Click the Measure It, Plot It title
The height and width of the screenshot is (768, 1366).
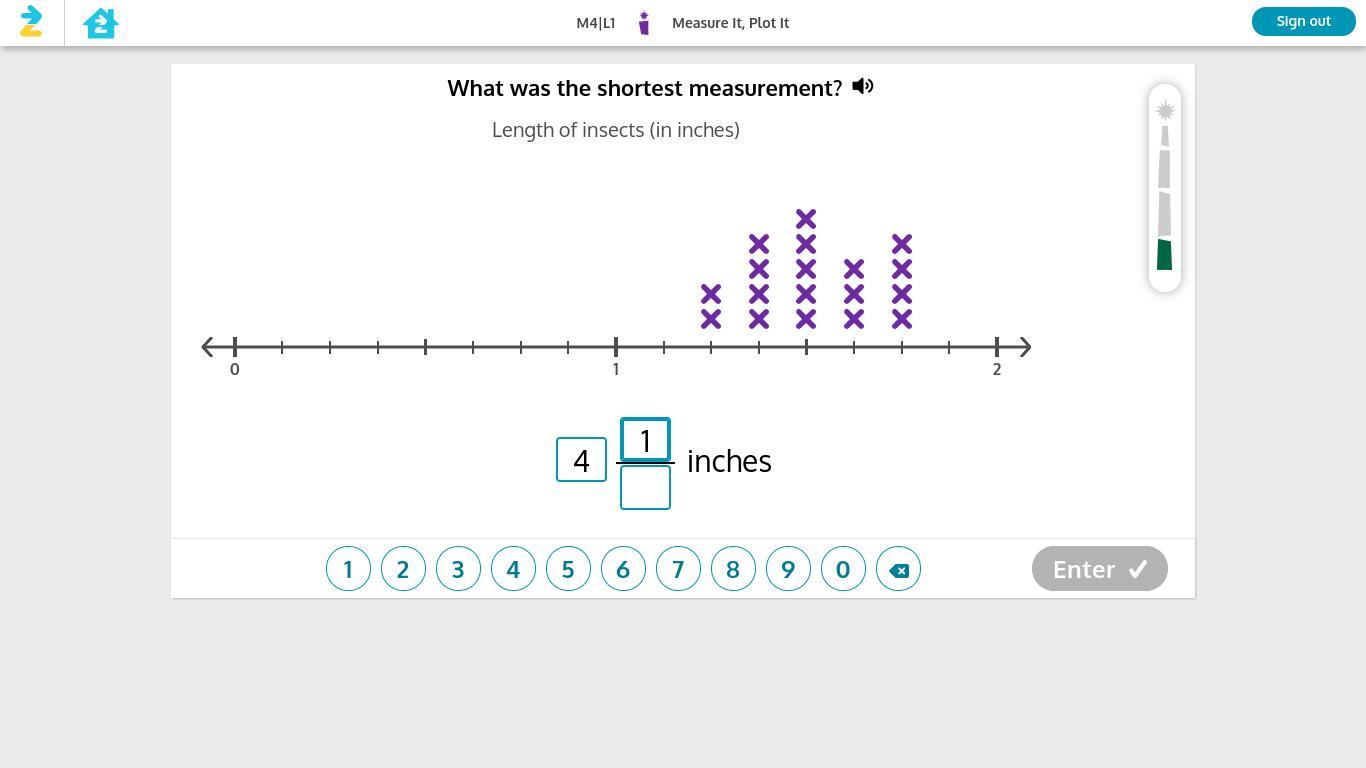click(x=730, y=23)
